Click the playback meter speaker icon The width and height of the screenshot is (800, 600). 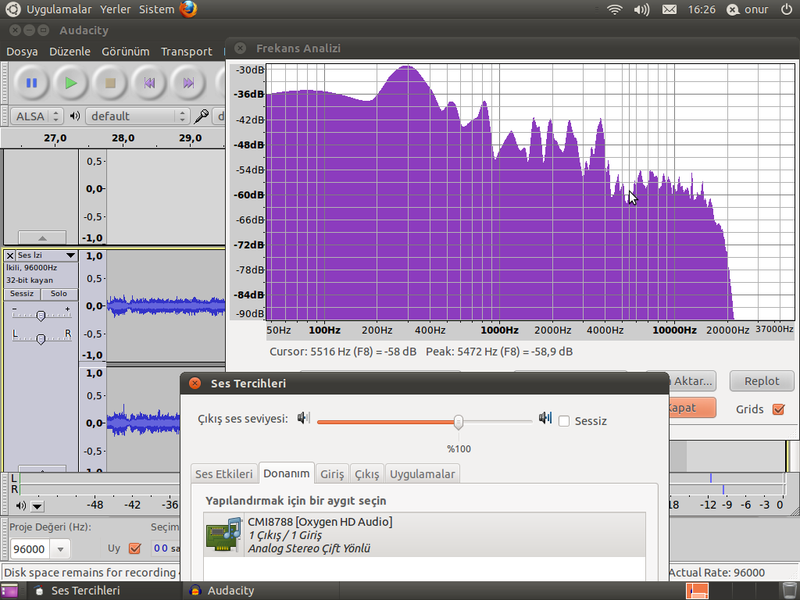point(21,506)
